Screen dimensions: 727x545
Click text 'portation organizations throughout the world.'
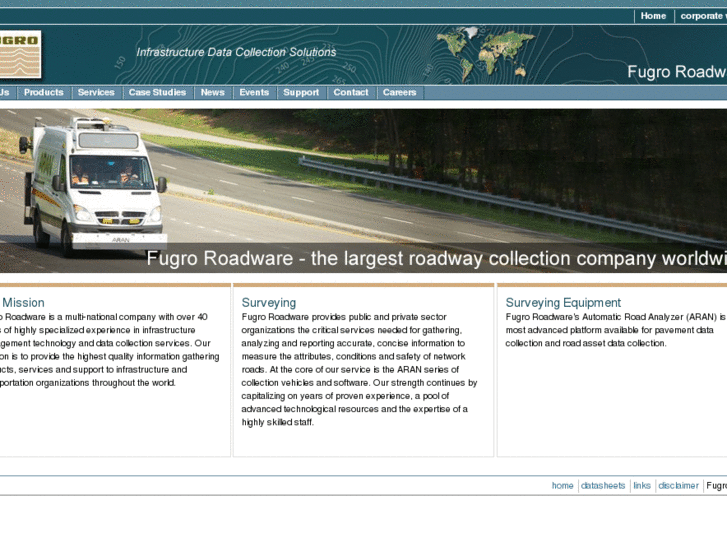88,383
